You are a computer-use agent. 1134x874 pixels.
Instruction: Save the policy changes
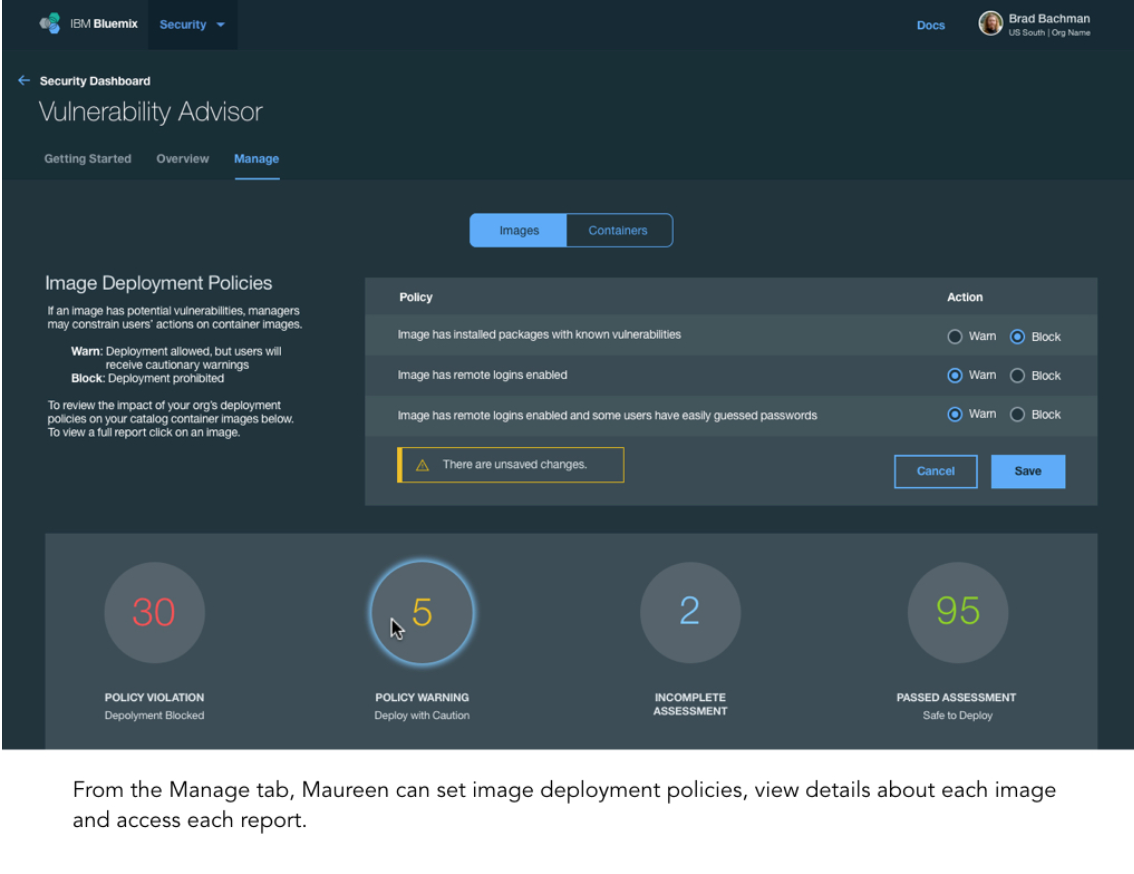pyautogui.click(x=1028, y=471)
